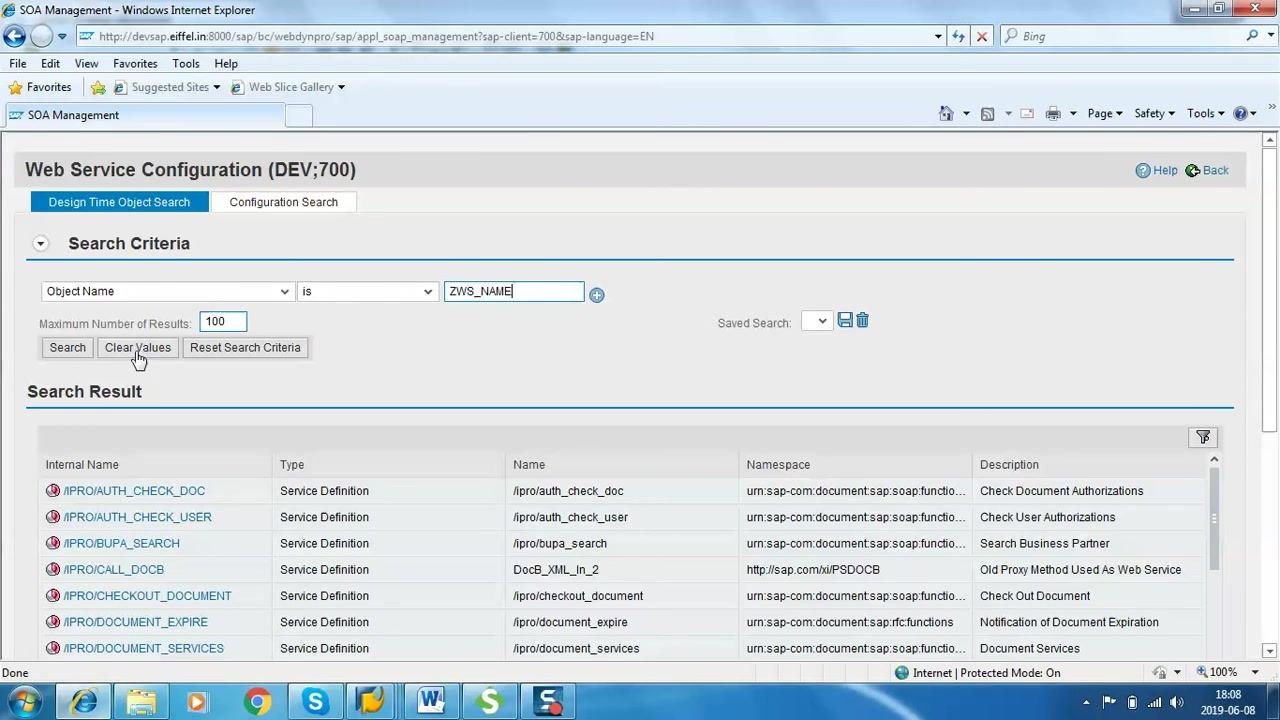Click the Home icon in command bar
Image resolution: width=1280 pixels, height=720 pixels.
click(x=946, y=113)
